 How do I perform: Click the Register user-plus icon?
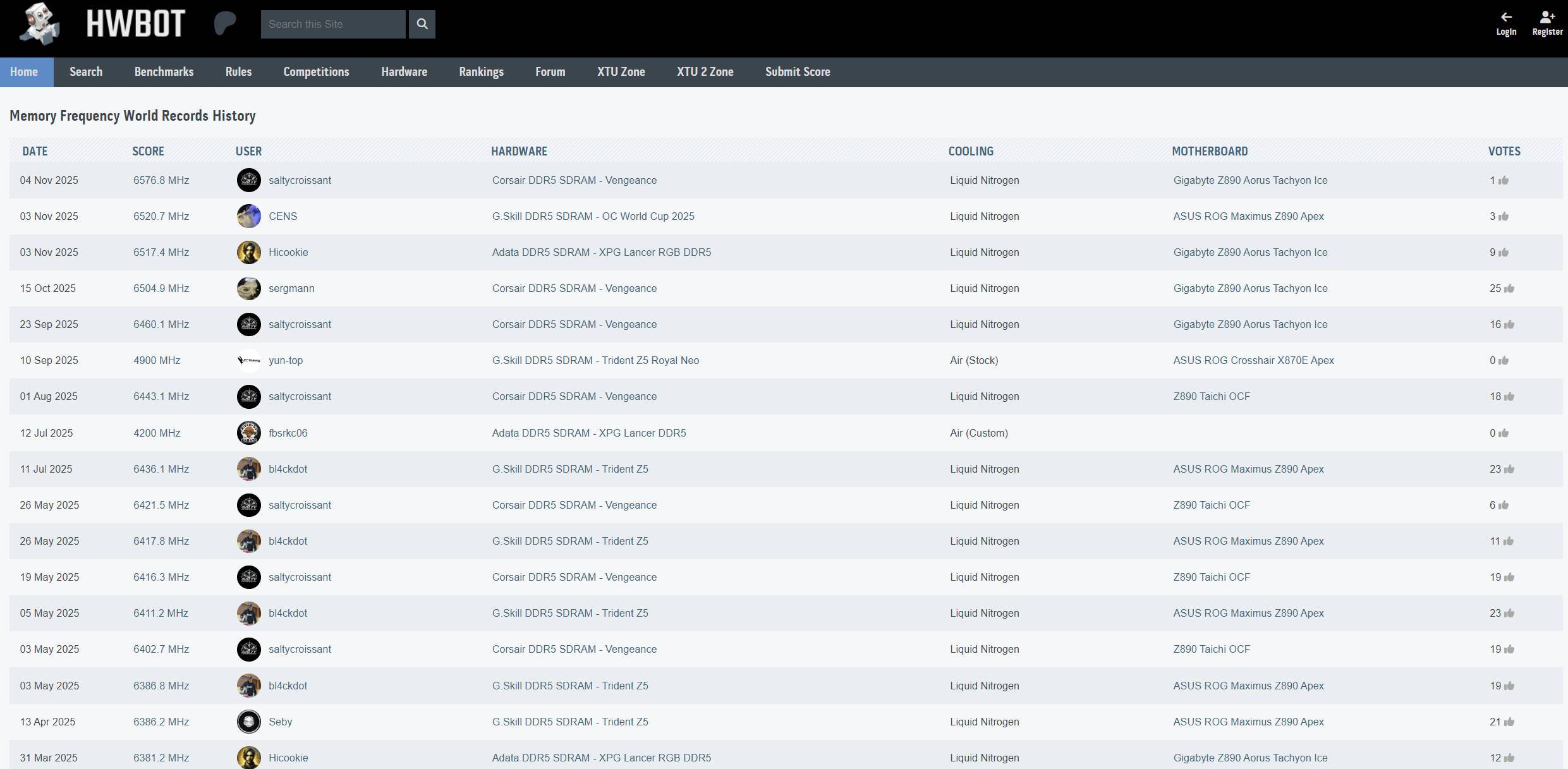pos(1547,17)
